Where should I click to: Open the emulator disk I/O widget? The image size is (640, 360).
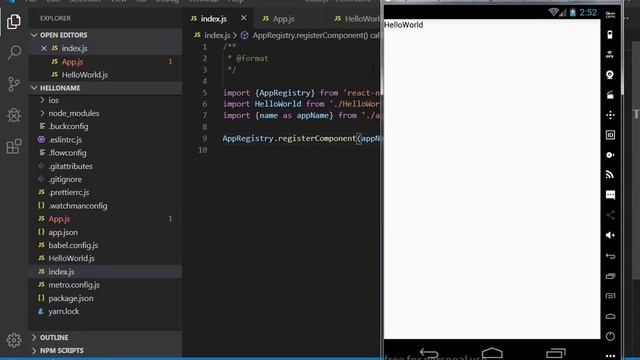click(610, 155)
